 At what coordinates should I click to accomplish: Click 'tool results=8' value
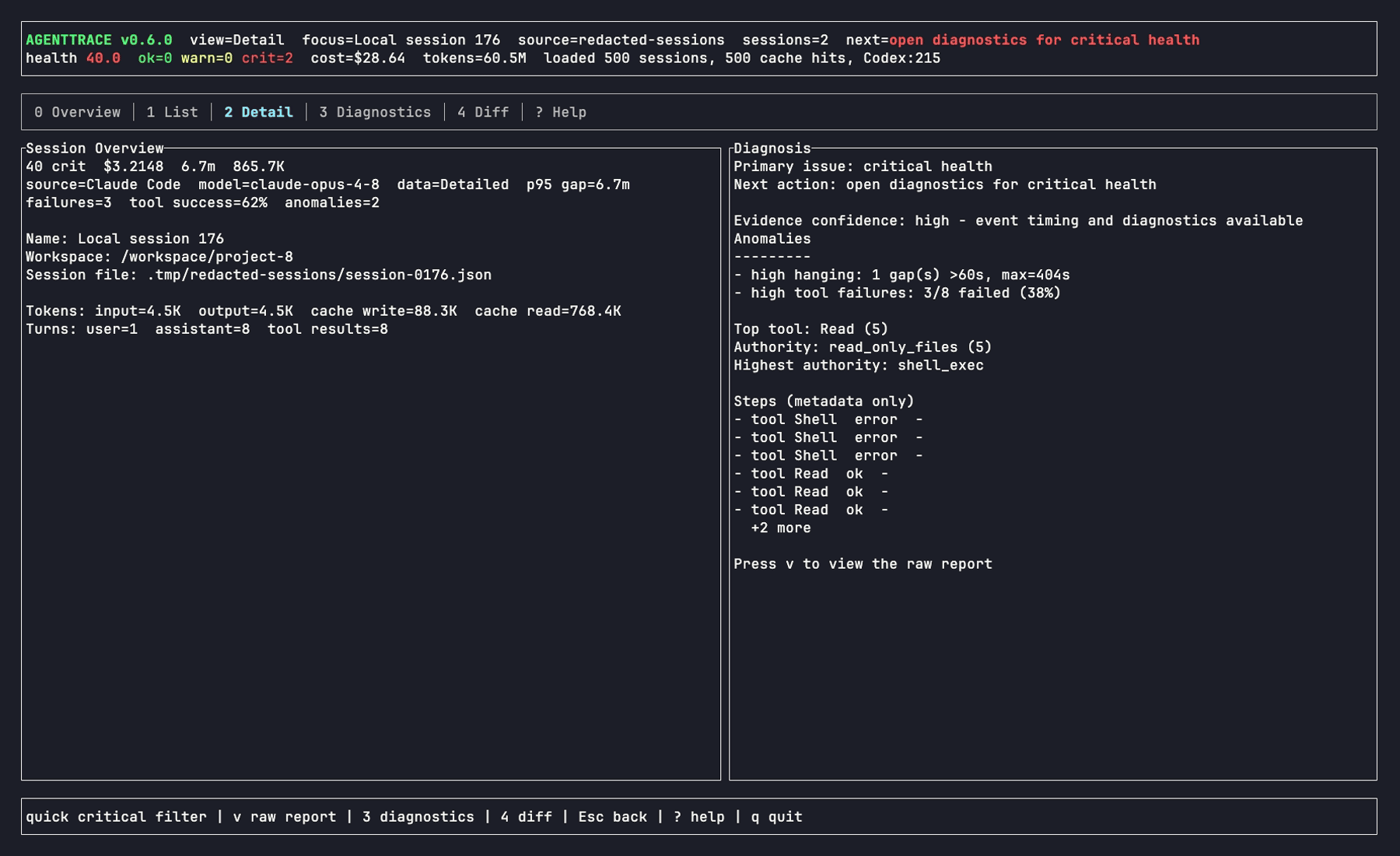click(x=327, y=329)
